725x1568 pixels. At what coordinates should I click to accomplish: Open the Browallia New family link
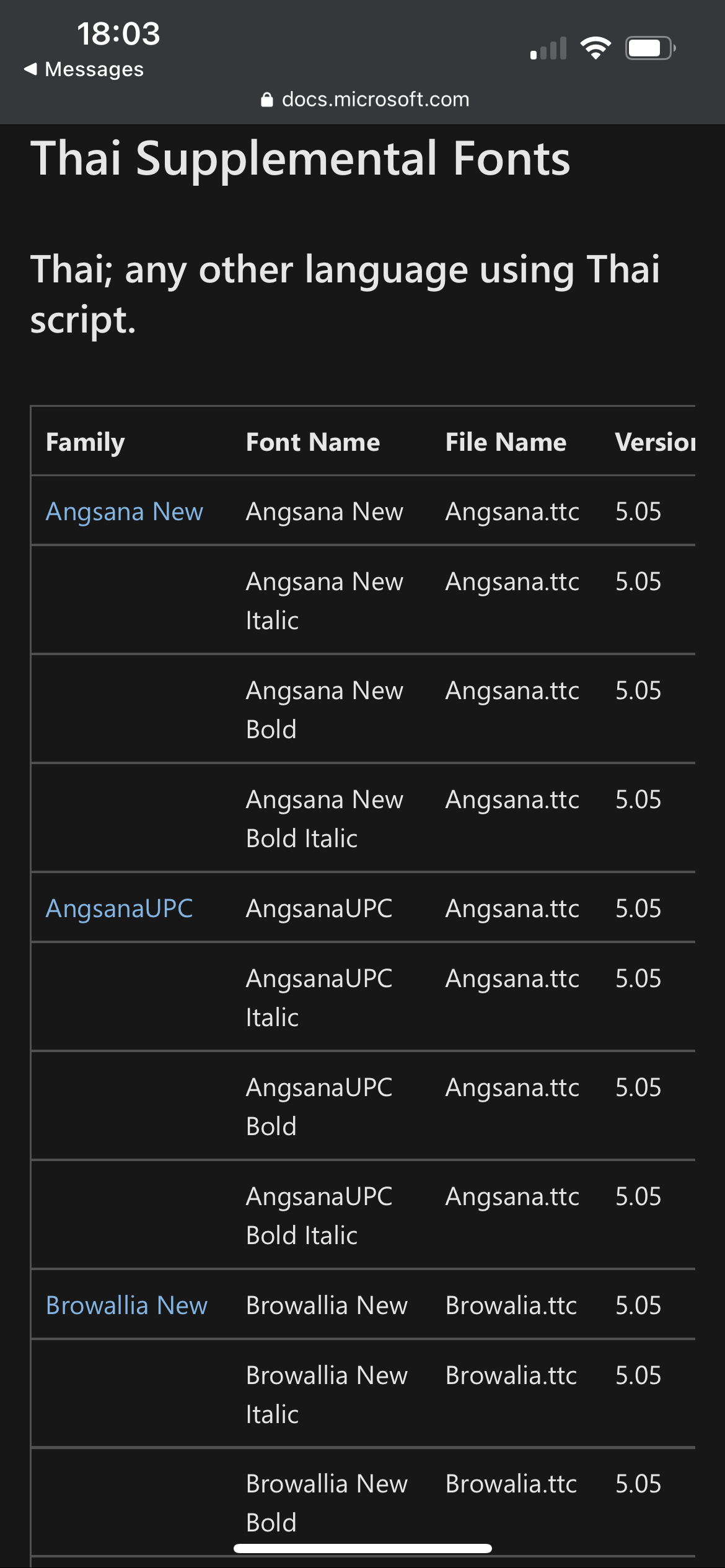pos(126,1305)
